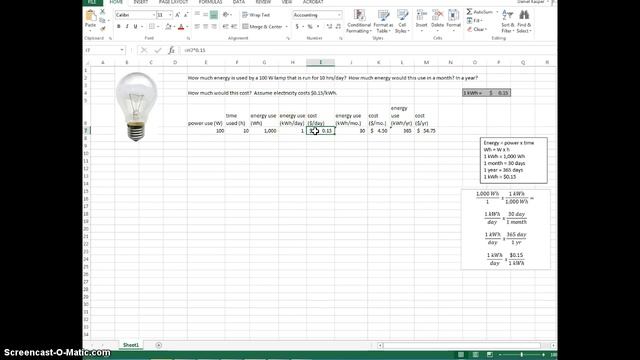Image resolution: width=640 pixels, height=360 pixels.
Task: Click the Increase Decimal icon
Action: pos(329,27)
